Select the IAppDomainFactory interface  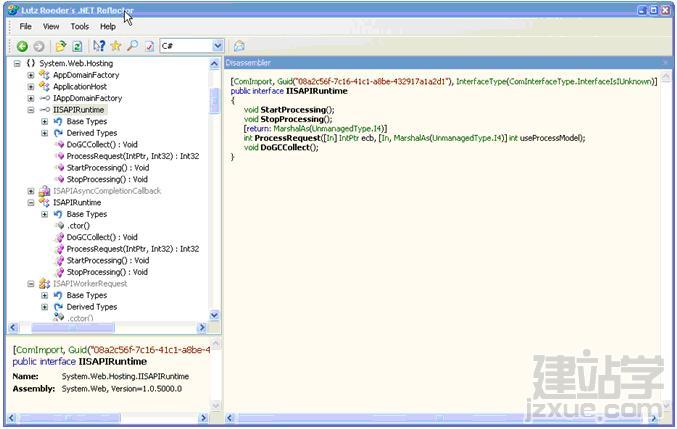[88, 98]
